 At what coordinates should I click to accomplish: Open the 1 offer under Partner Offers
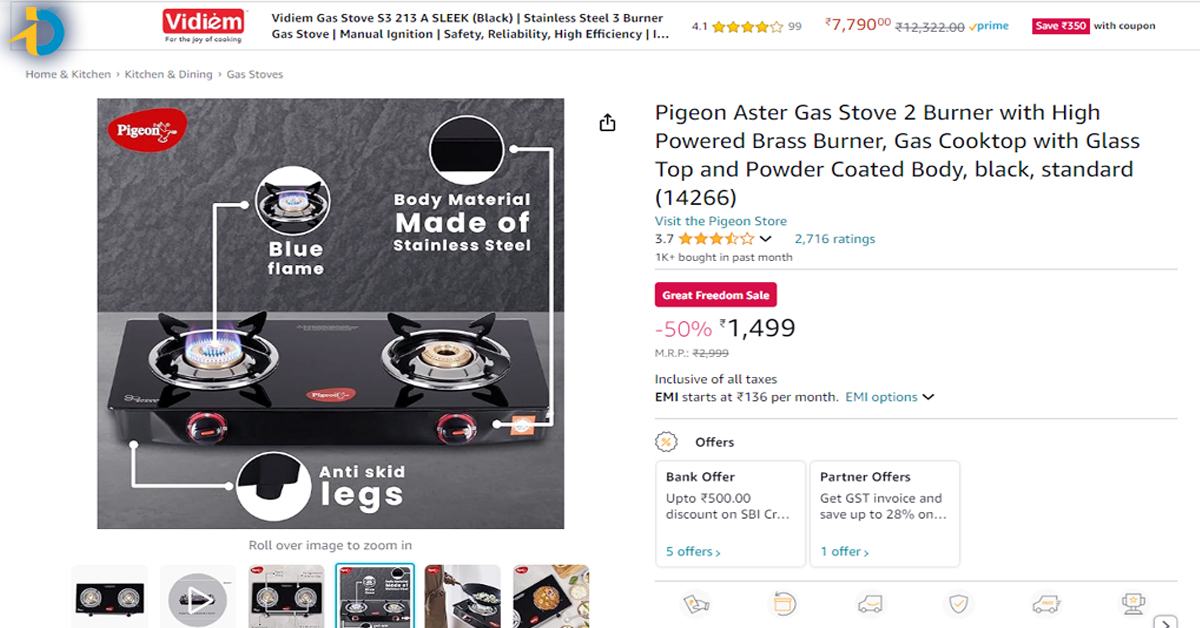click(844, 551)
